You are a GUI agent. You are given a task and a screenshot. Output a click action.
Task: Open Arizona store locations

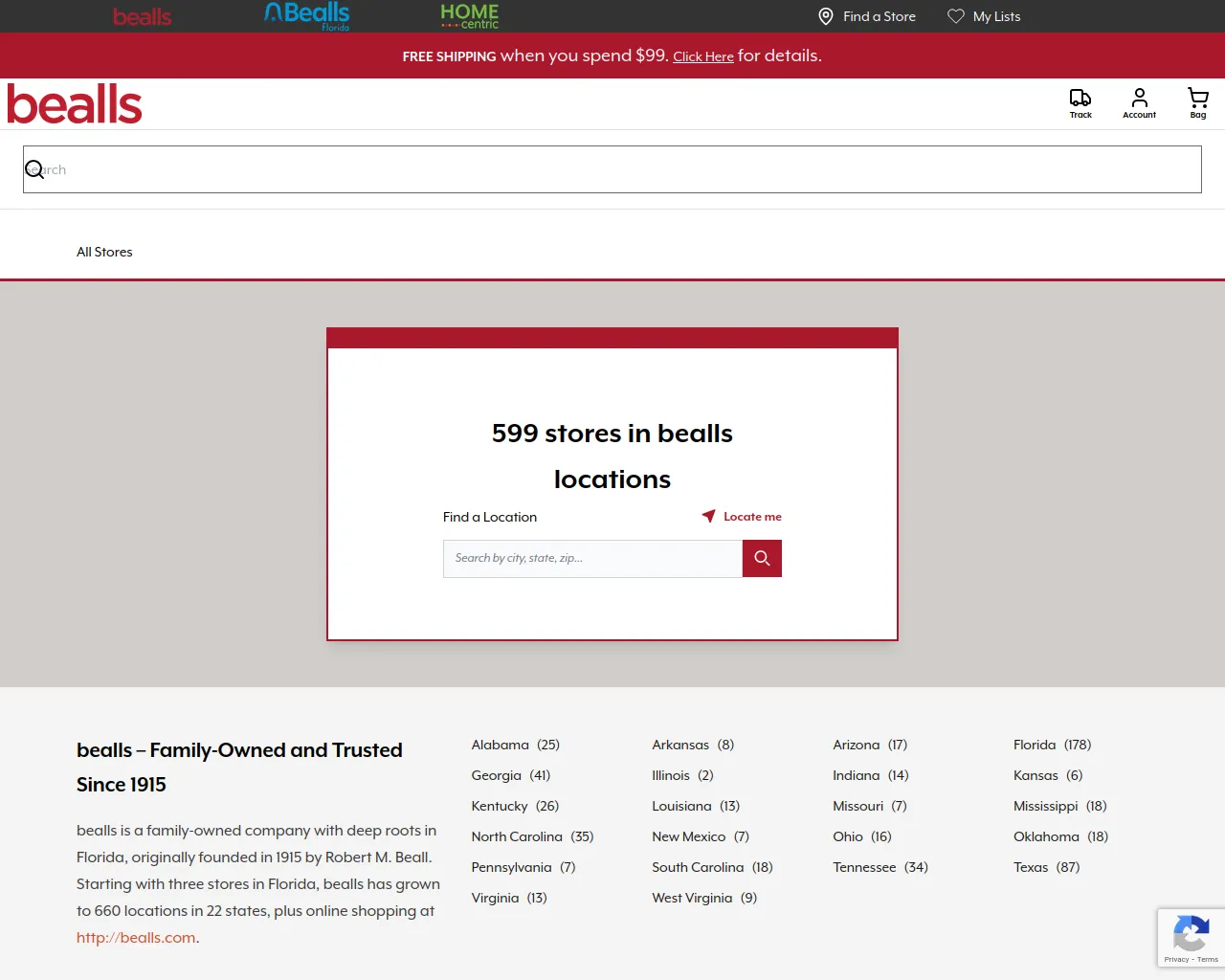(870, 745)
